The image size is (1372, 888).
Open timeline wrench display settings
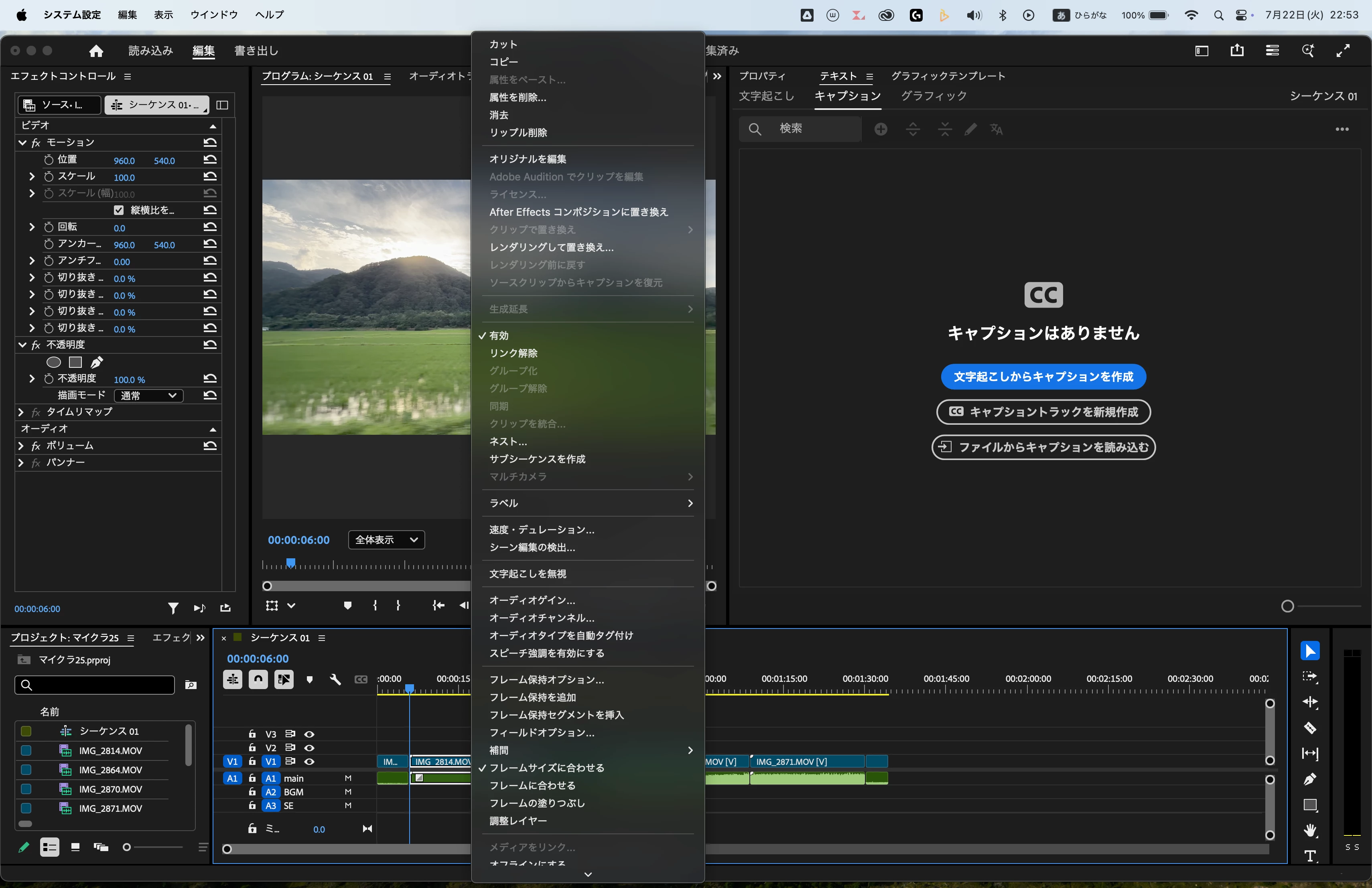[335, 679]
